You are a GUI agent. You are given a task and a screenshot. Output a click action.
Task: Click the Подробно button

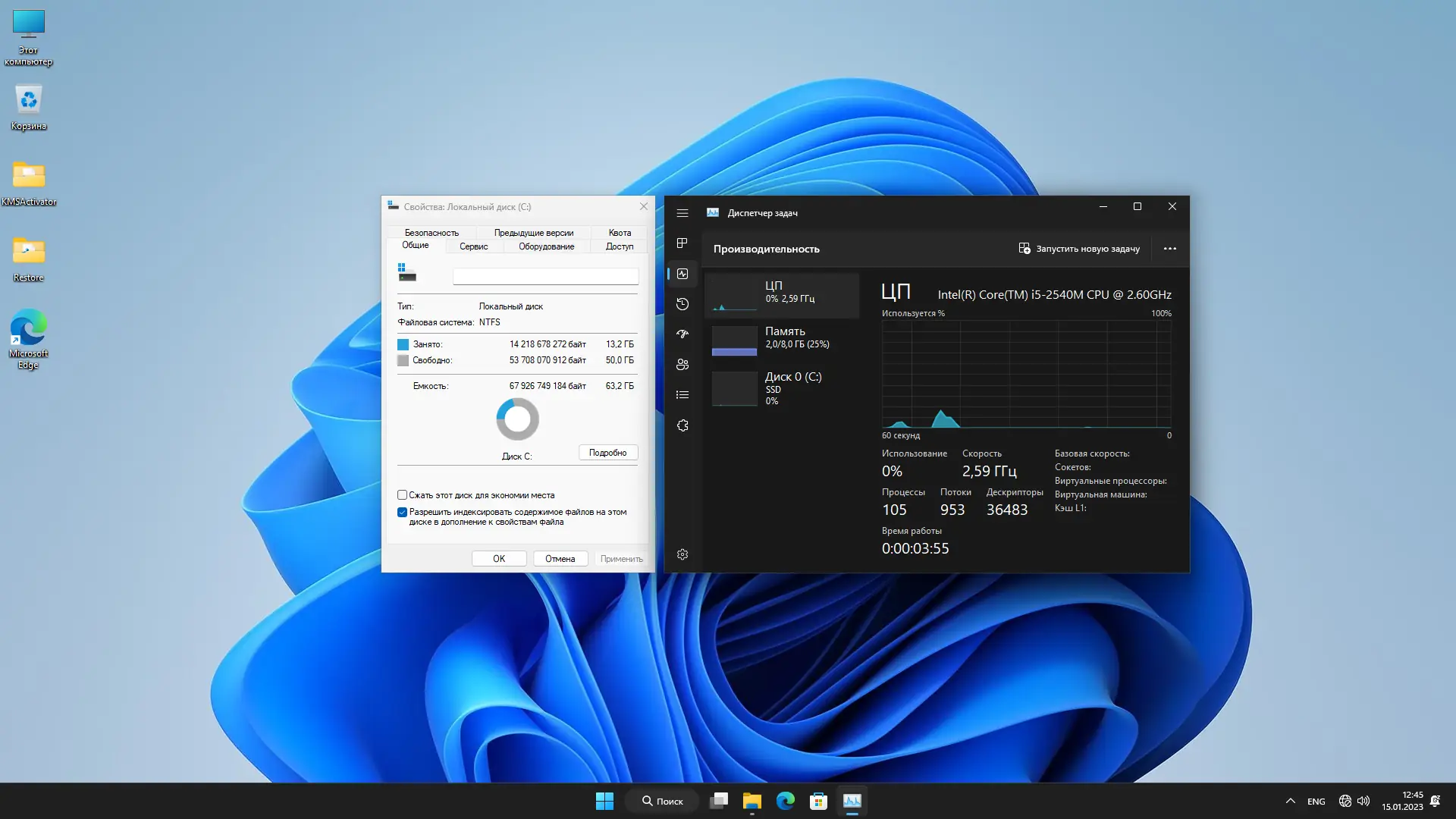coord(607,453)
